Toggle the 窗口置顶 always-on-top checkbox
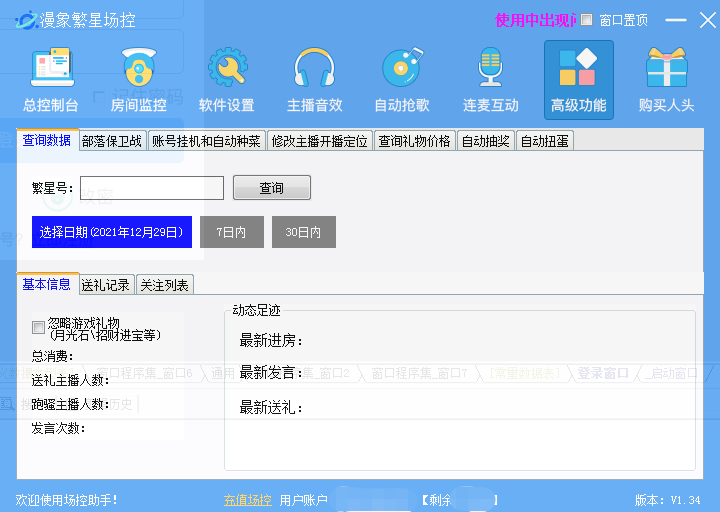 (x=586, y=20)
